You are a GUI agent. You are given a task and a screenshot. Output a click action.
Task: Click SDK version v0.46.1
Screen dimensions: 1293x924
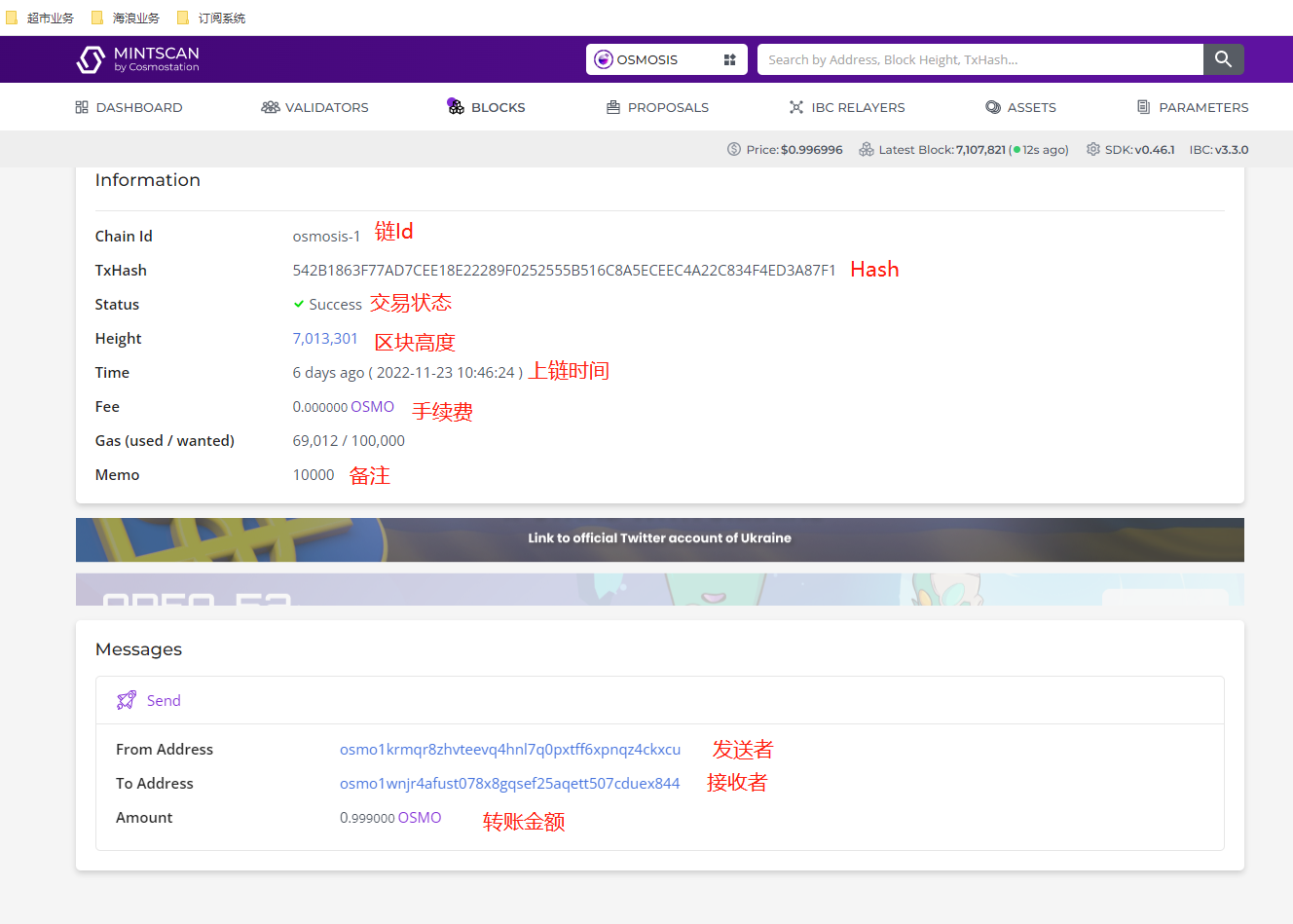tap(1155, 150)
